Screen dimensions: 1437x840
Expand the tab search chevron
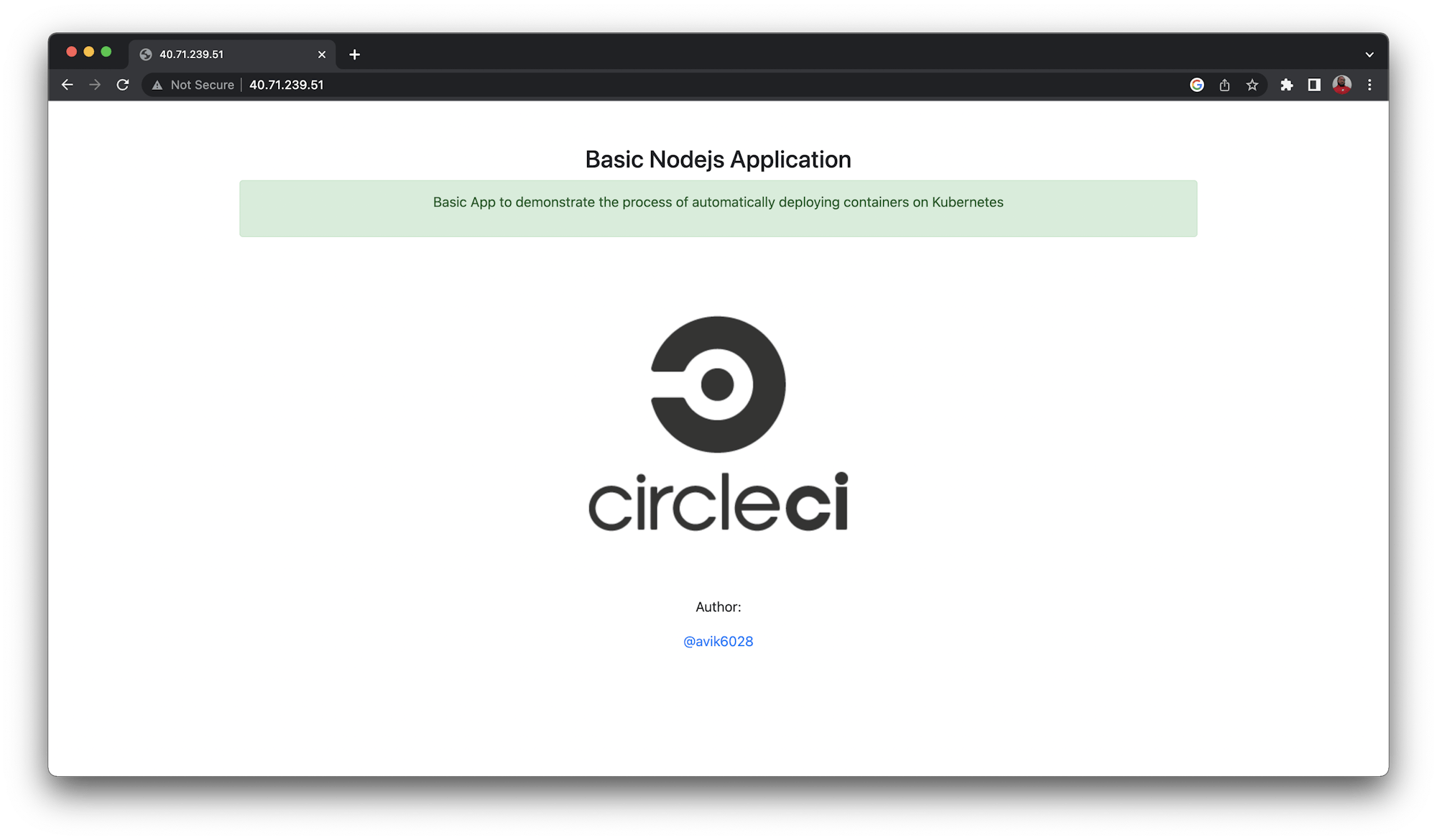(1369, 55)
